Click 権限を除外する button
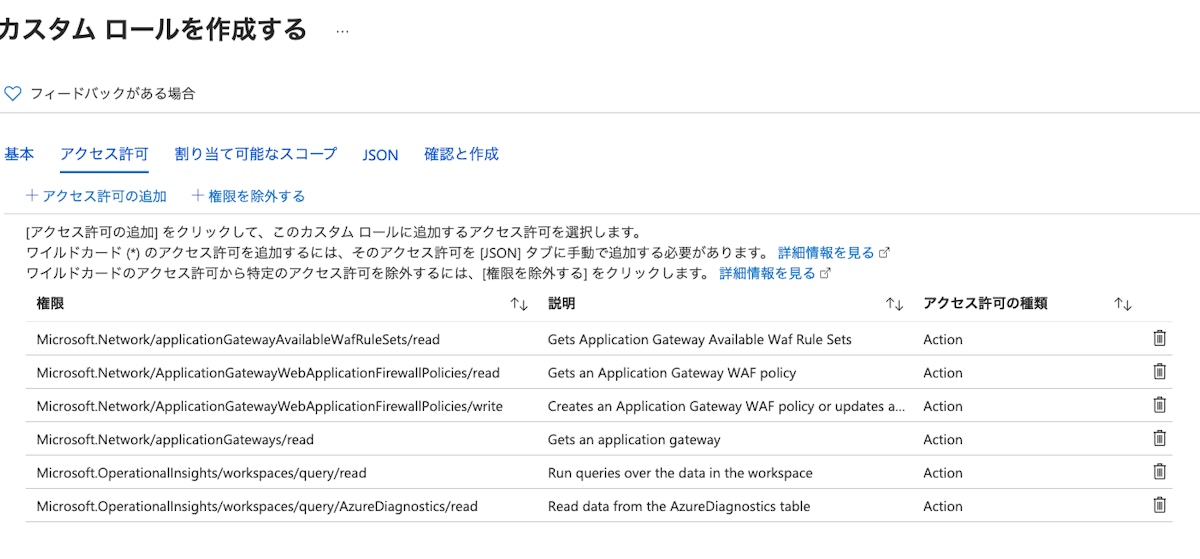The image size is (1200, 559). coord(248,196)
